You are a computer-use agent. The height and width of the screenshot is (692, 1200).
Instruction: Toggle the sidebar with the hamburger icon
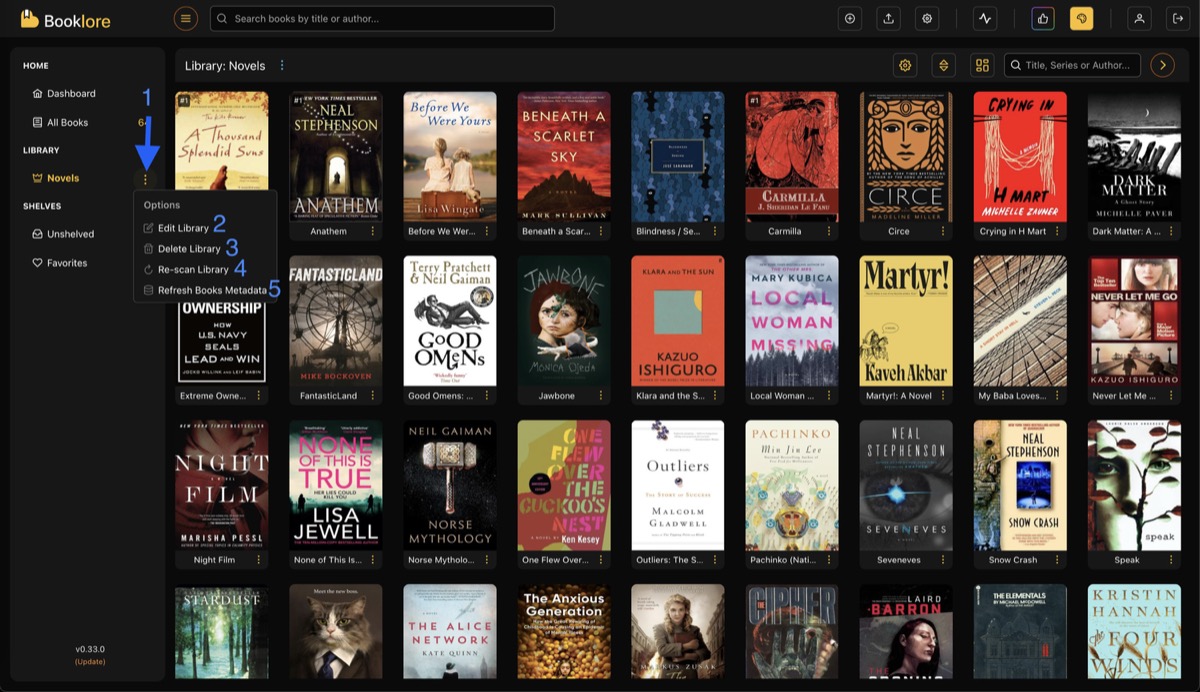pyautogui.click(x=186, y=18)
